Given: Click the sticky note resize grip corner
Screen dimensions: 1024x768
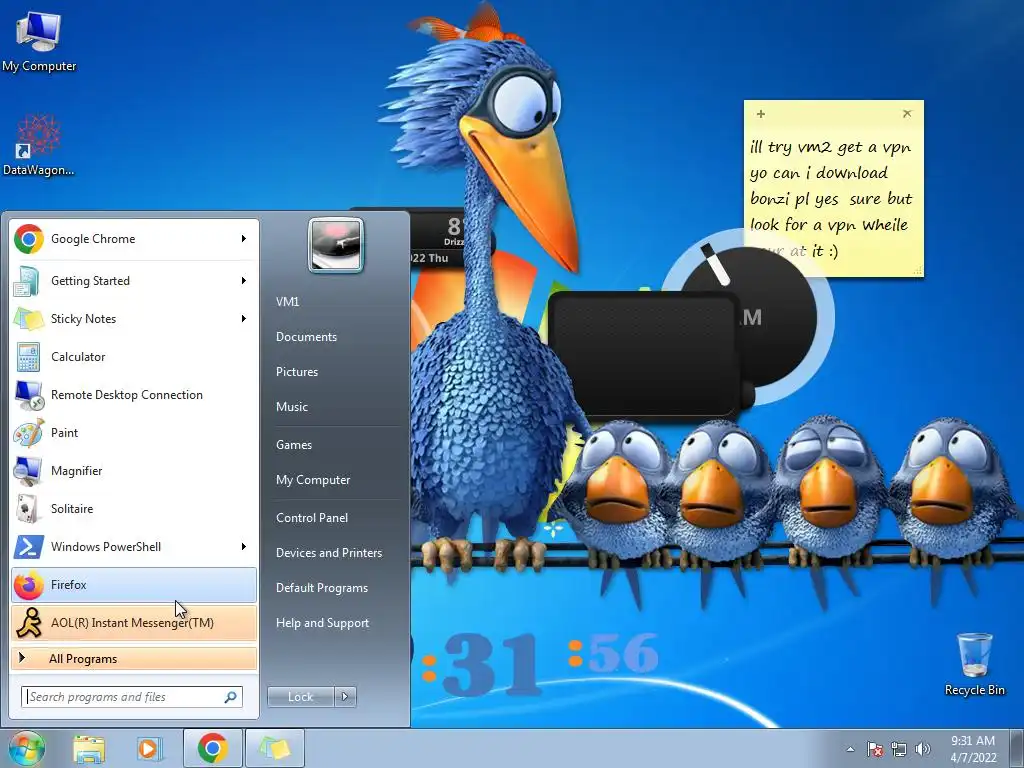Looking at the screenshot, I should [918, 270].
